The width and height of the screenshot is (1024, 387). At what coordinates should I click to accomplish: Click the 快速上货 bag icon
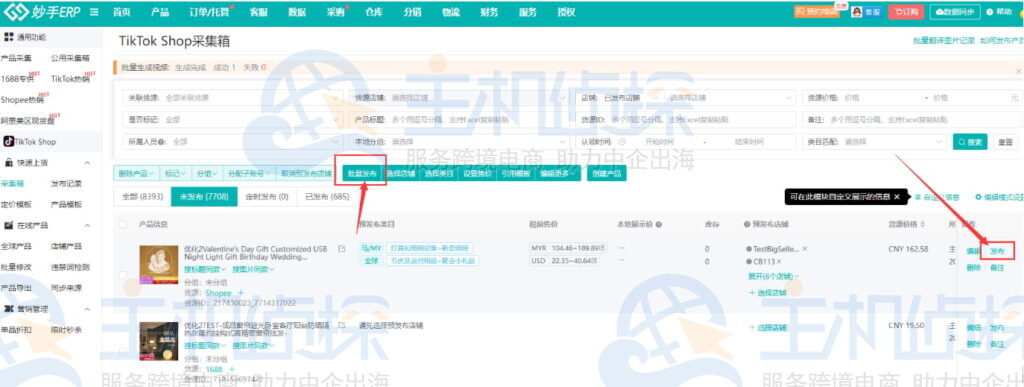pyautogui.click(x=9, y=163)
